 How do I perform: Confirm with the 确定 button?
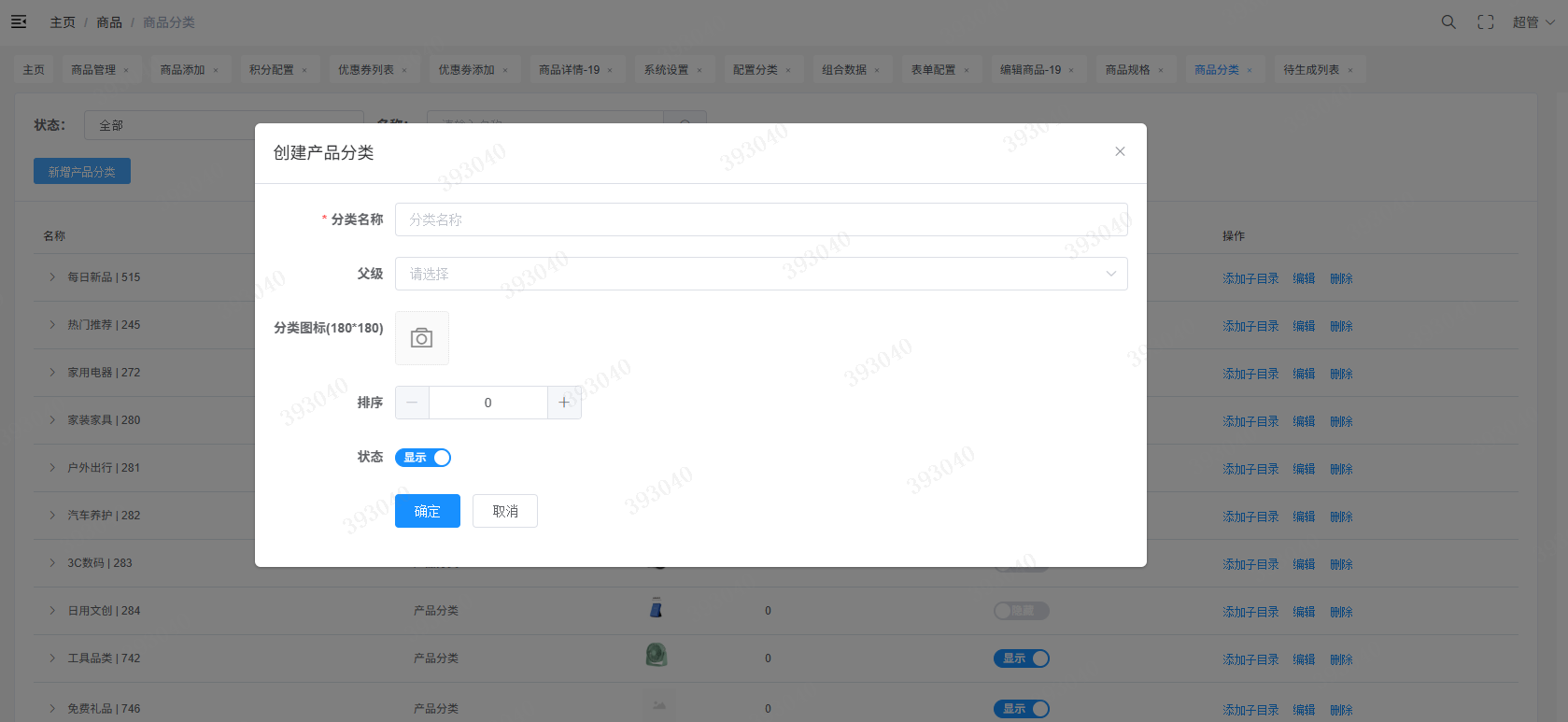(428, 511)
